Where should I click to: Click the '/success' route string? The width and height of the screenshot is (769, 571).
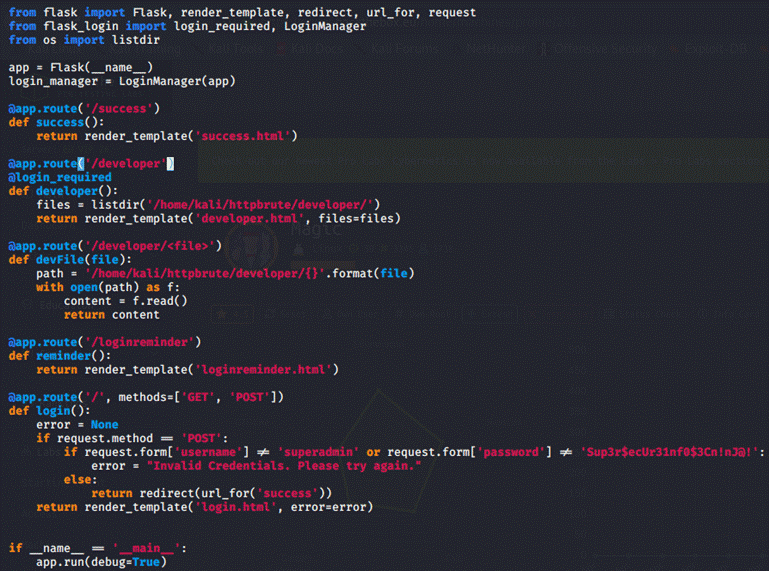[125, 107]
